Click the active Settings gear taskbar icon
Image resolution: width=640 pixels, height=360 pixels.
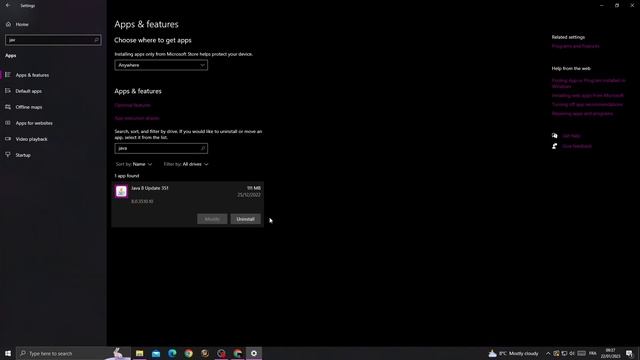(x=254, y=353)
